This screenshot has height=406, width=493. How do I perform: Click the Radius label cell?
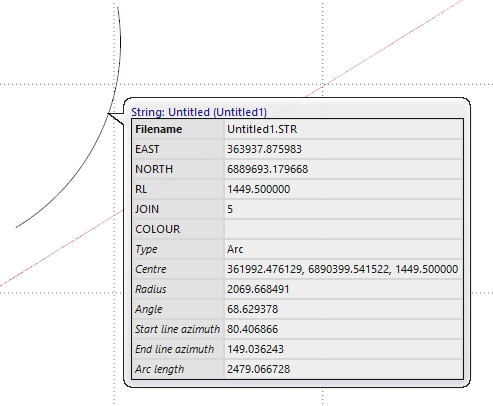178,289
